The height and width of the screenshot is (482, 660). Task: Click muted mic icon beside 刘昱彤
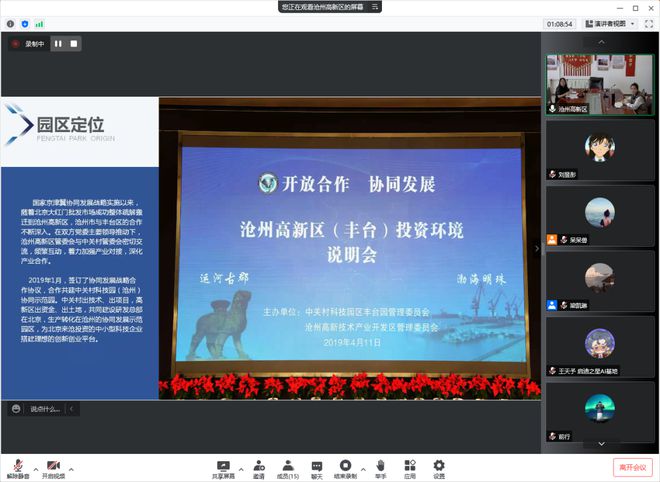coord(553,174)
